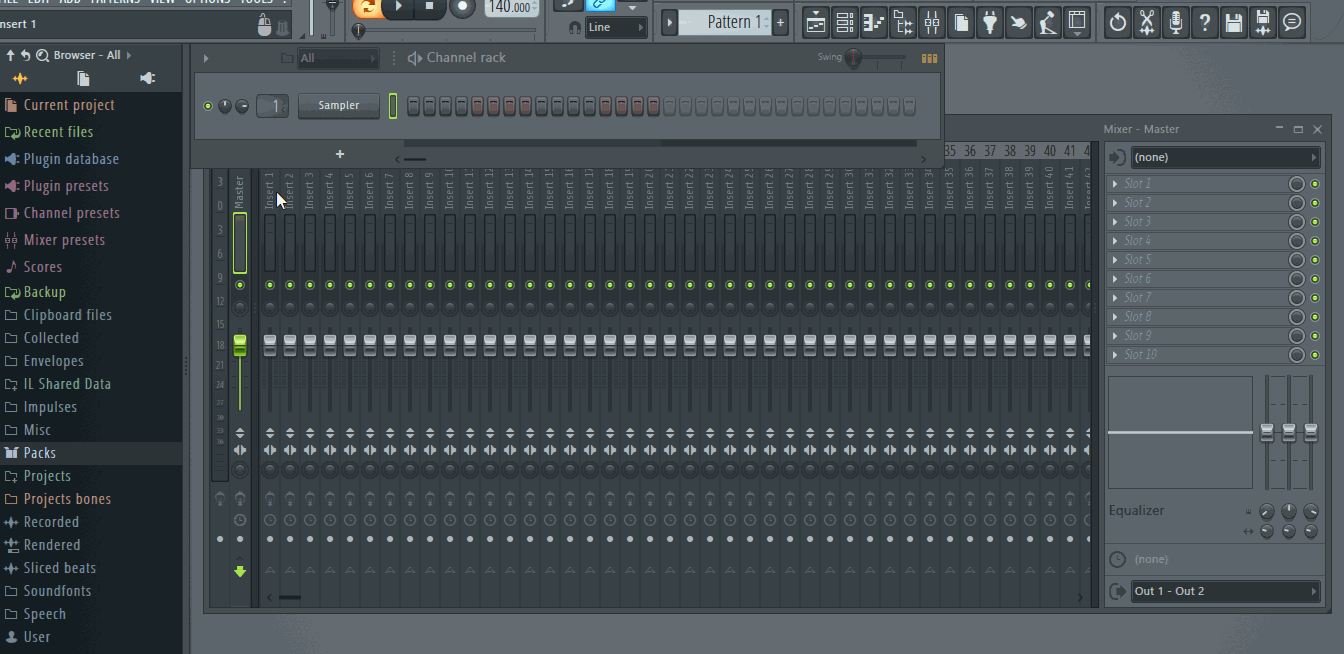Screen dimensions: 1344x654
Task: Click the Stop transport button
Action: [x=430, y=7]
